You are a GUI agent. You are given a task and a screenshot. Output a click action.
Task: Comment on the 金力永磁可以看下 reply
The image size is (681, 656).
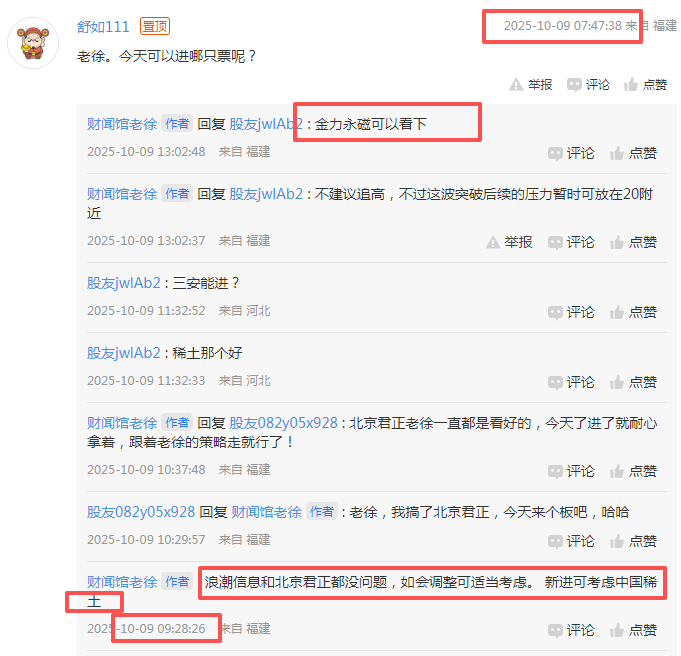tap(571, 153)
